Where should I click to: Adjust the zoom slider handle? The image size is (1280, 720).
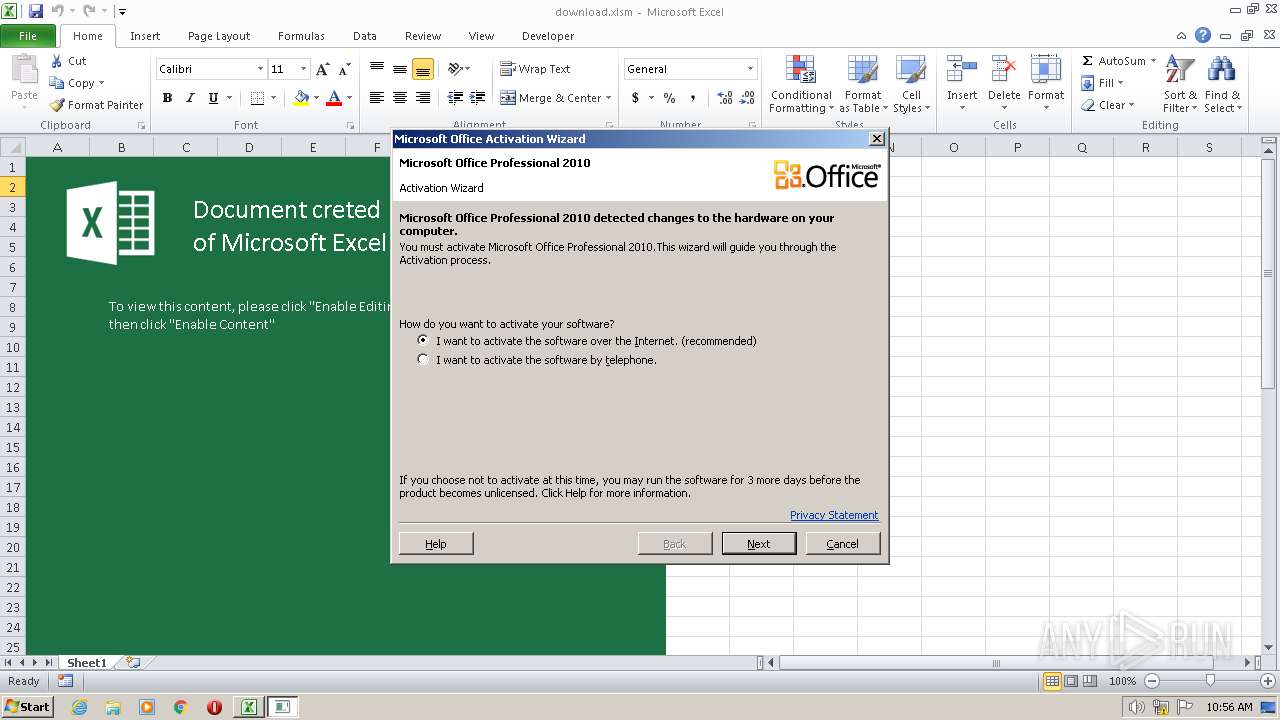click(1210, 681)
